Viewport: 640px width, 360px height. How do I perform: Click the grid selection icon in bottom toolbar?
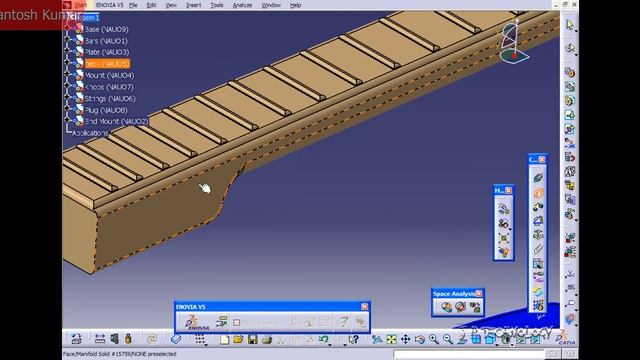[200, 339]
